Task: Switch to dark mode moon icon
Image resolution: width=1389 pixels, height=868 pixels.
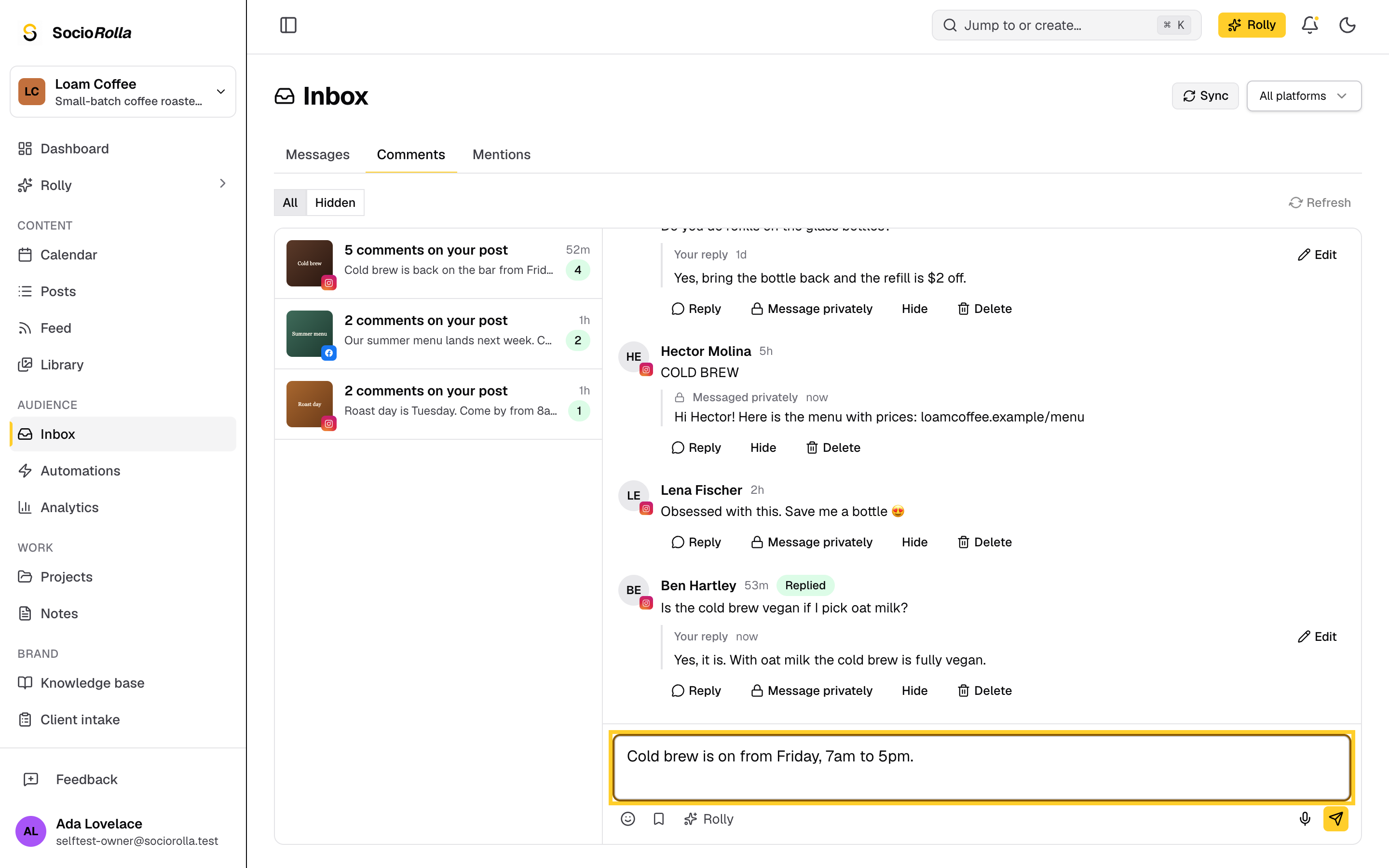Action: point(1347,25)
